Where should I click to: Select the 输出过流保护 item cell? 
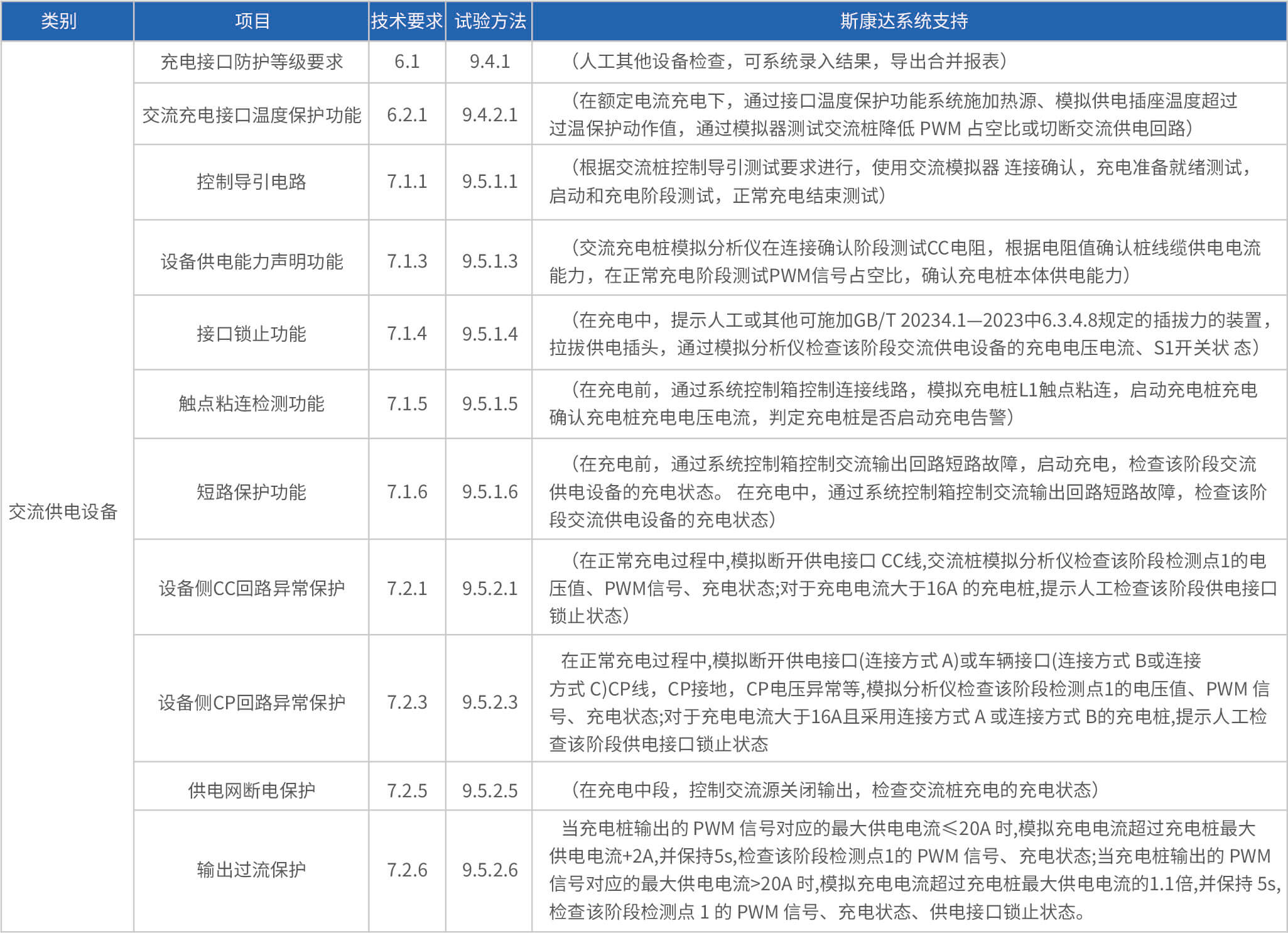tap(251, 870)
